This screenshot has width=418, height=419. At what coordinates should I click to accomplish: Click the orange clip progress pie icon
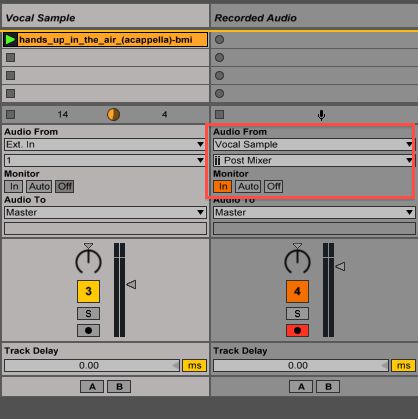tap(113, 114)
